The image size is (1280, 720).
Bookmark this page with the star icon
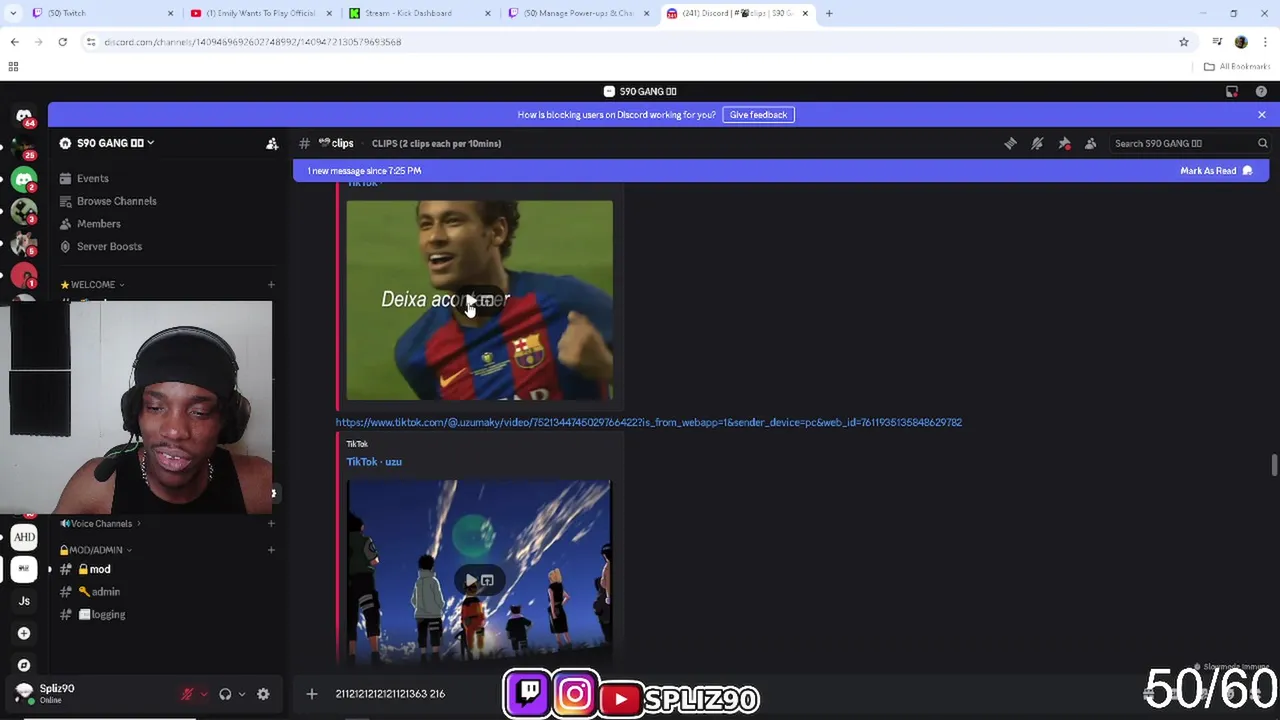pyautogui.click(x=1184, y=42)
